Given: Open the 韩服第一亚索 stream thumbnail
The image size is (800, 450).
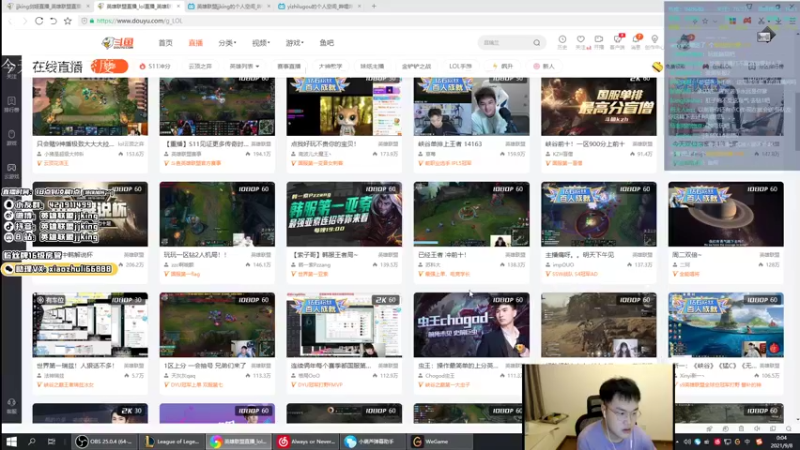Looking at the screenshot, I should tap(344, 214).
